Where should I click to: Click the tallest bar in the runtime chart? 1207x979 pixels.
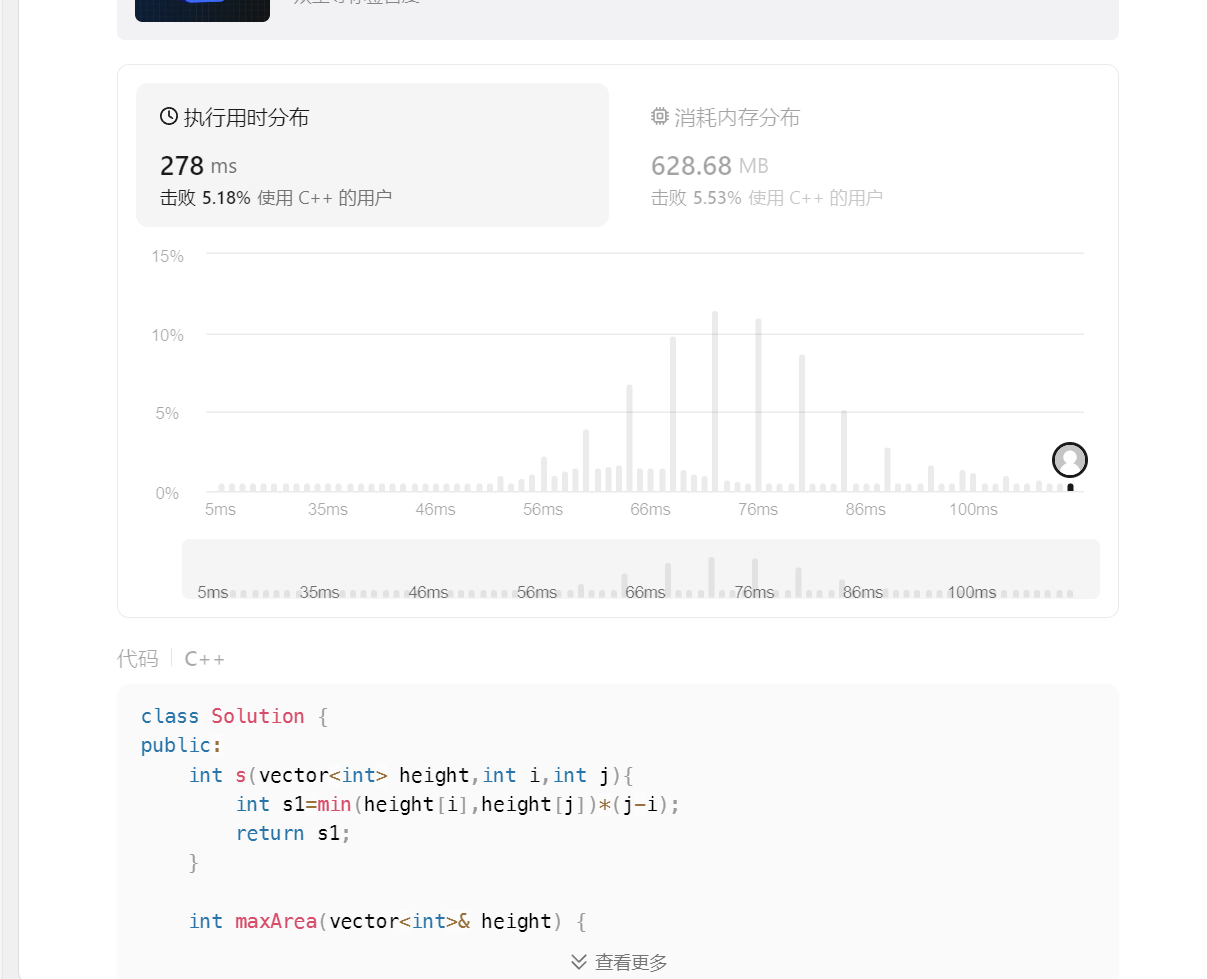click(x=715, y=400)
